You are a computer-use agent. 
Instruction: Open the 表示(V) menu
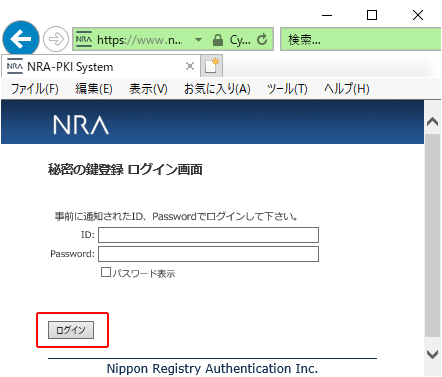pos(148,89)
